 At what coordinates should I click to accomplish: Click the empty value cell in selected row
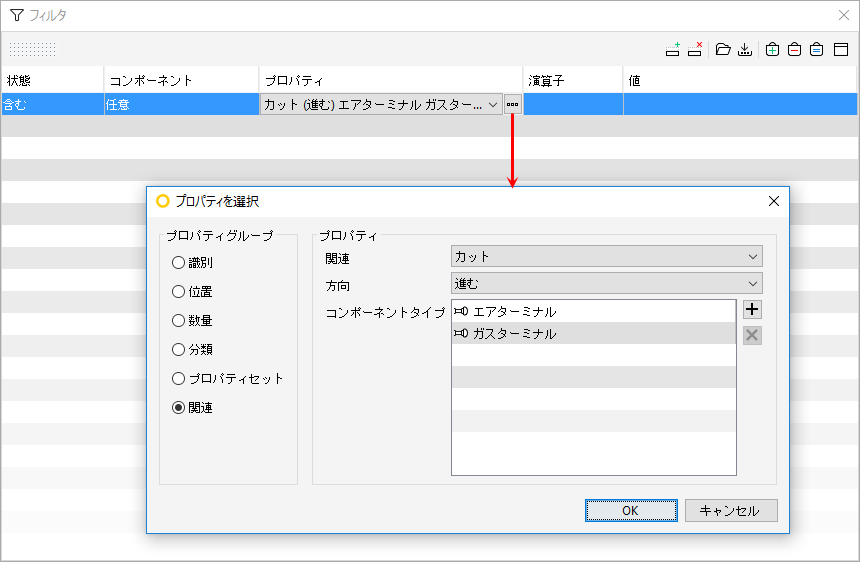[x=740, y=104]
